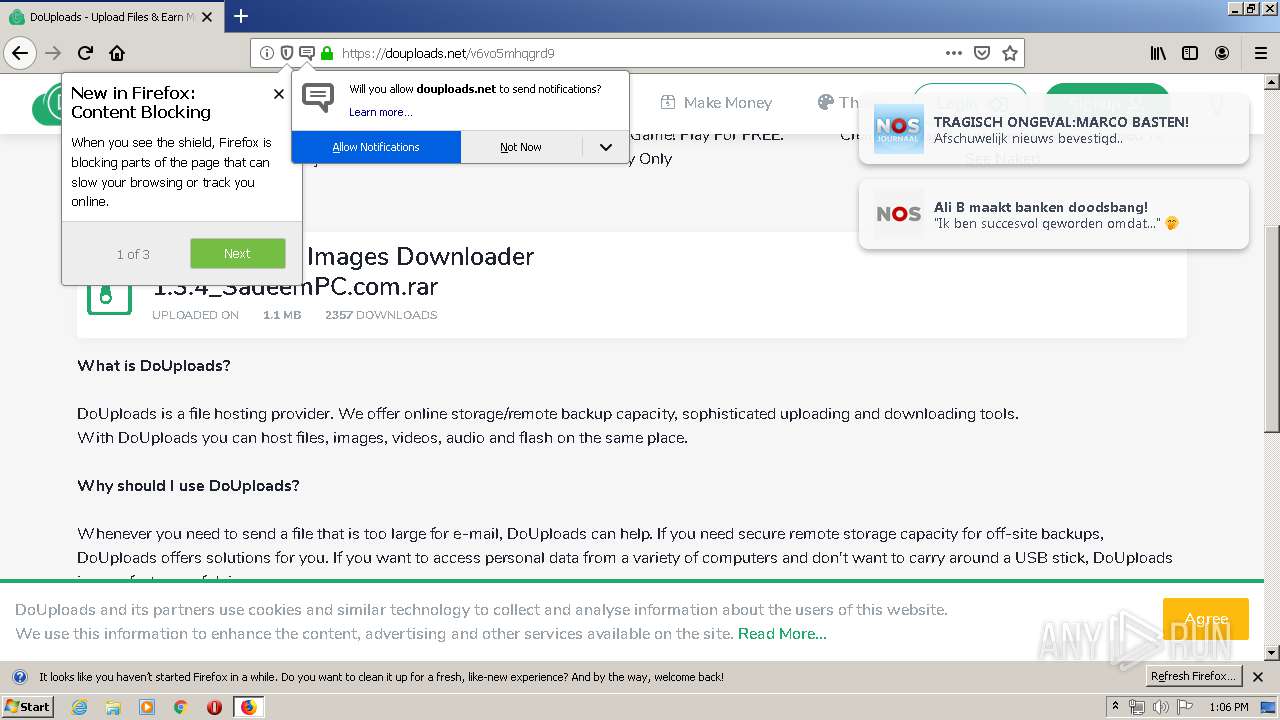Open the Learn more link about notifications
This screenshot has height=720, width=1280.
(x=381, y=112)
